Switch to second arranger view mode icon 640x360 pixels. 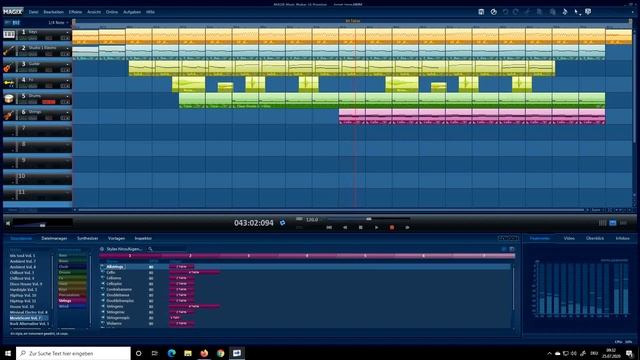[x=16, y=22]
